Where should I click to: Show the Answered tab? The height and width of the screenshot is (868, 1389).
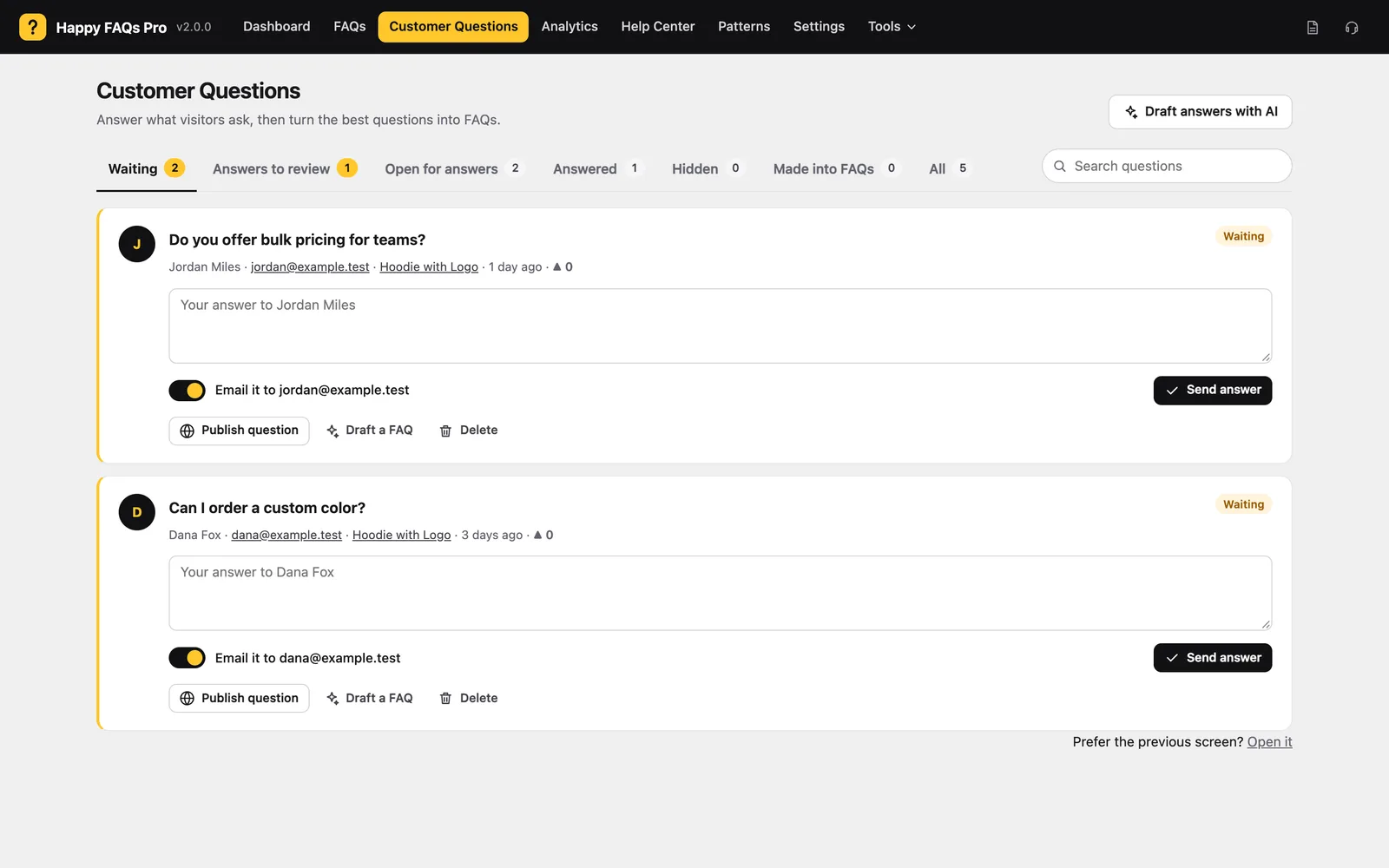(x=597, y=169)
